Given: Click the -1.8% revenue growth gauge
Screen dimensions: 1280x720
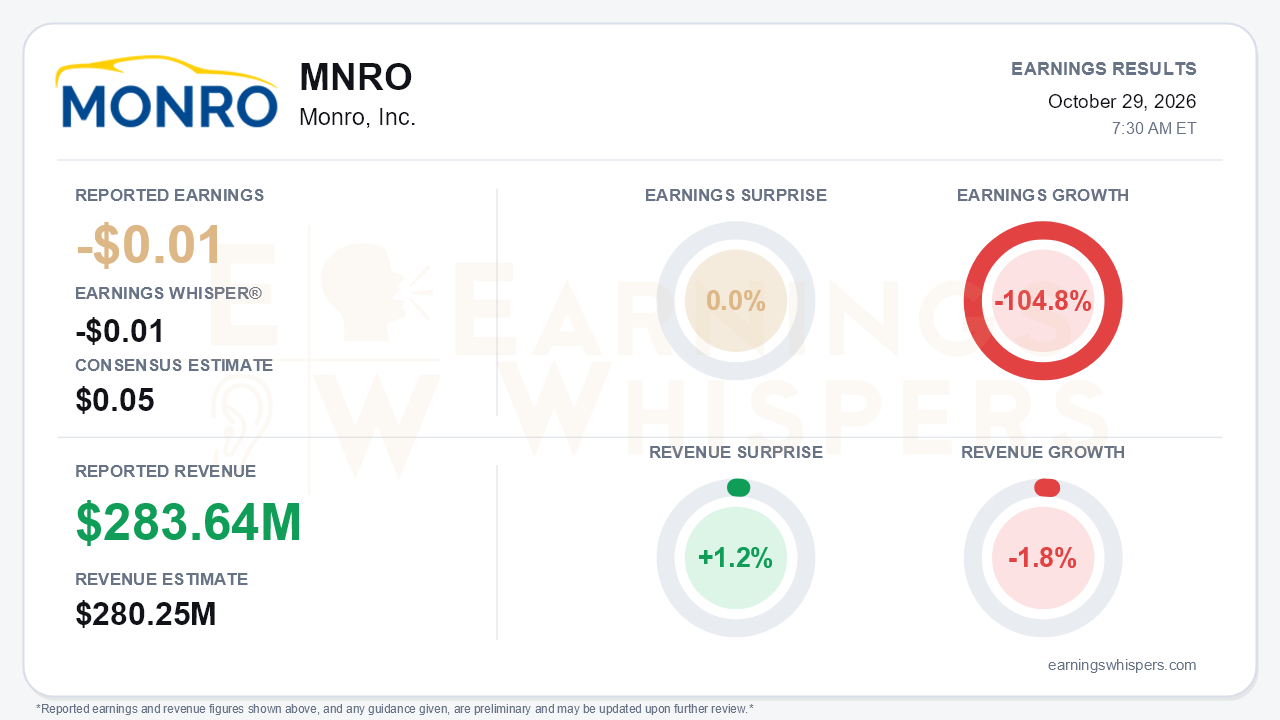Looking at the screenshot, I should click(x=1043, y=558).
